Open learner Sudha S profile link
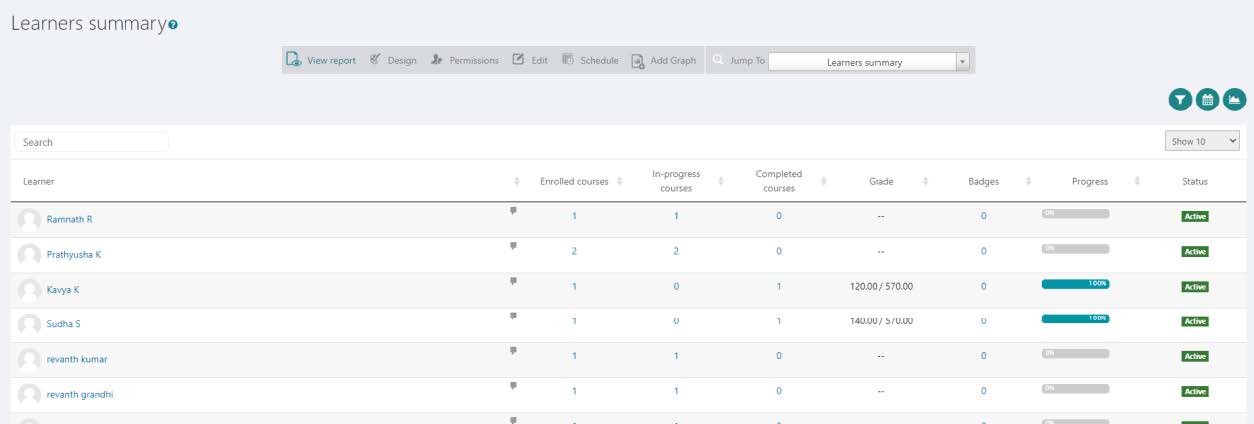 (x=63, y=324)
